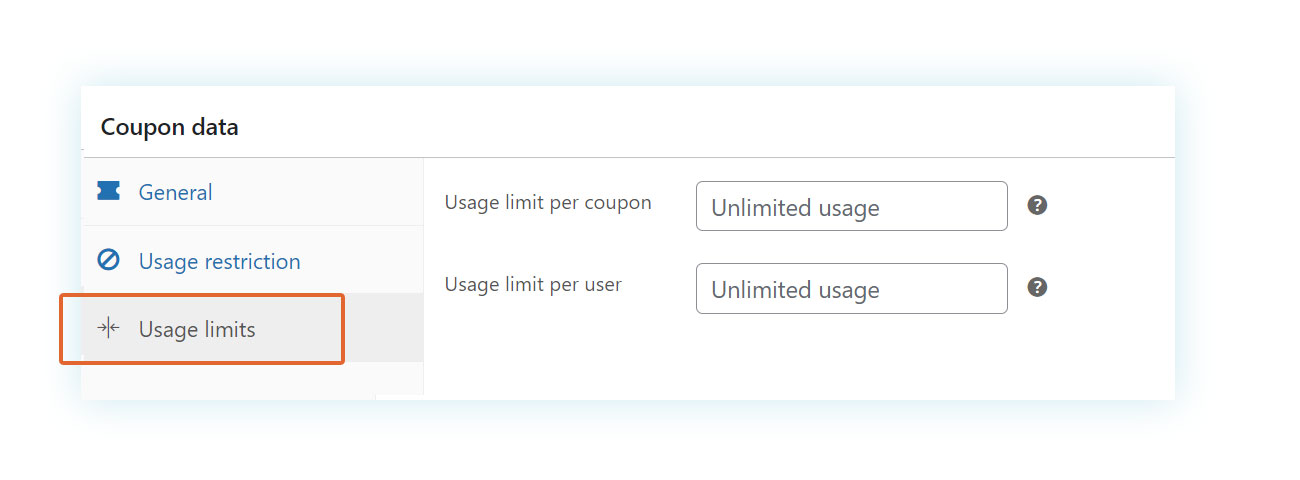Click the inward arrows icon for Usage limits

click(108, 328)
